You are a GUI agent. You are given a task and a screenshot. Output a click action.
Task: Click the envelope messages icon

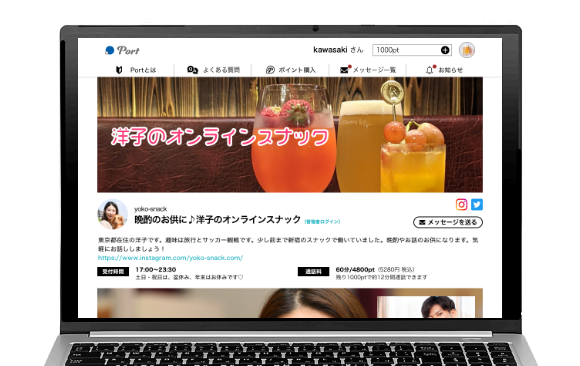344,70
